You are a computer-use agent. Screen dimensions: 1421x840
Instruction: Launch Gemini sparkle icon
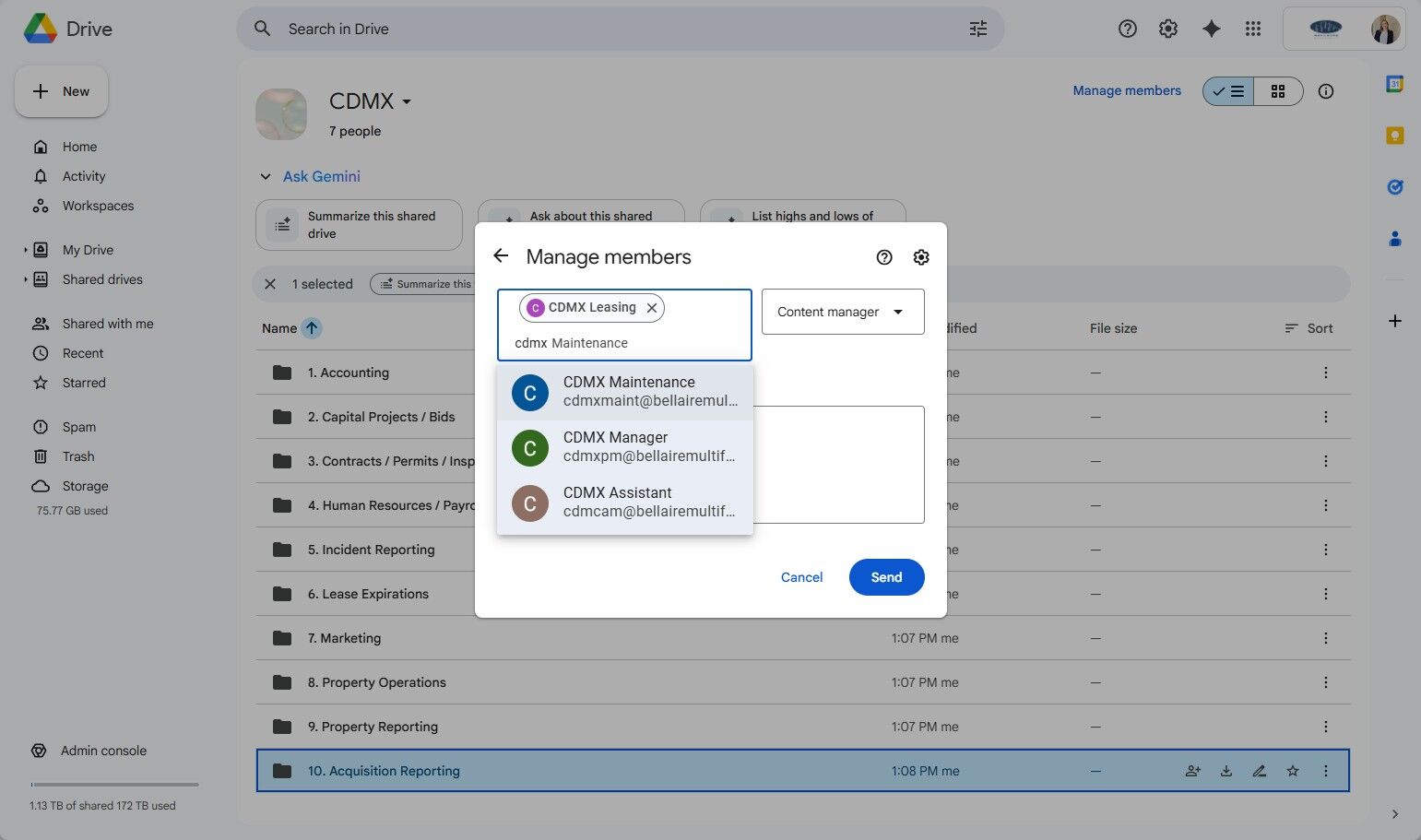coord(1212,29)
